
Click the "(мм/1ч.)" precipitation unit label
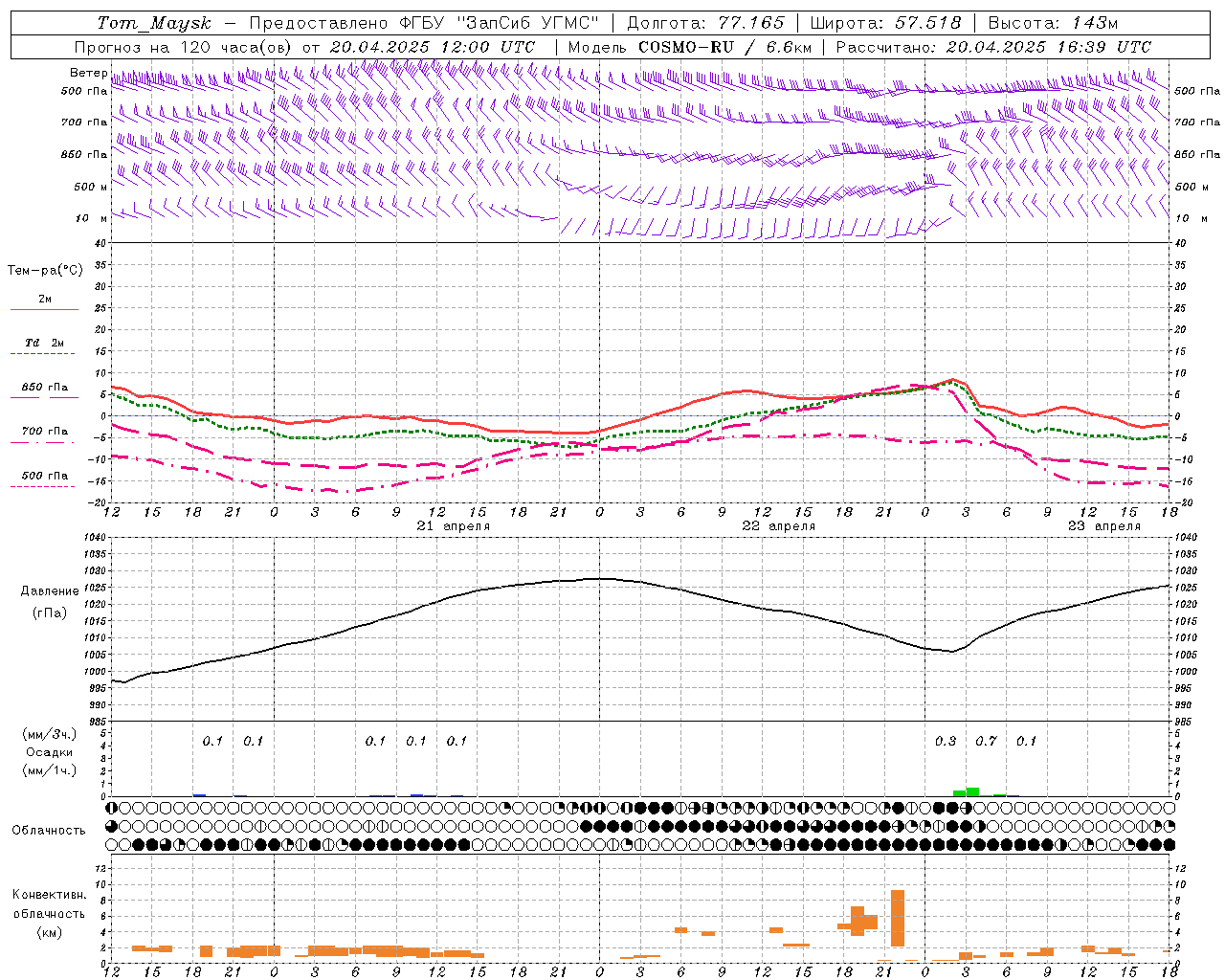[x=50, y=770]
